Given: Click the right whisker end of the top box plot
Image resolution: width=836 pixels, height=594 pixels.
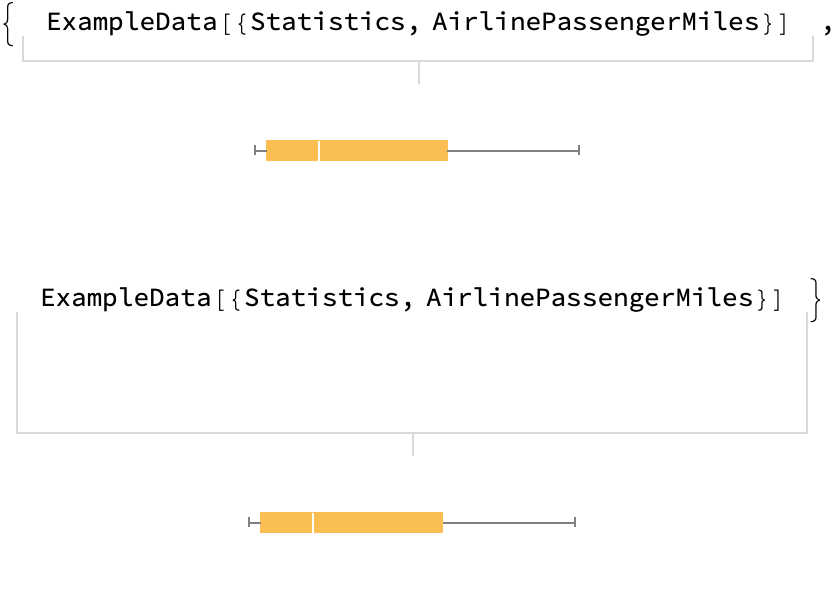Looking at the screenshot, I should point(579,151).
